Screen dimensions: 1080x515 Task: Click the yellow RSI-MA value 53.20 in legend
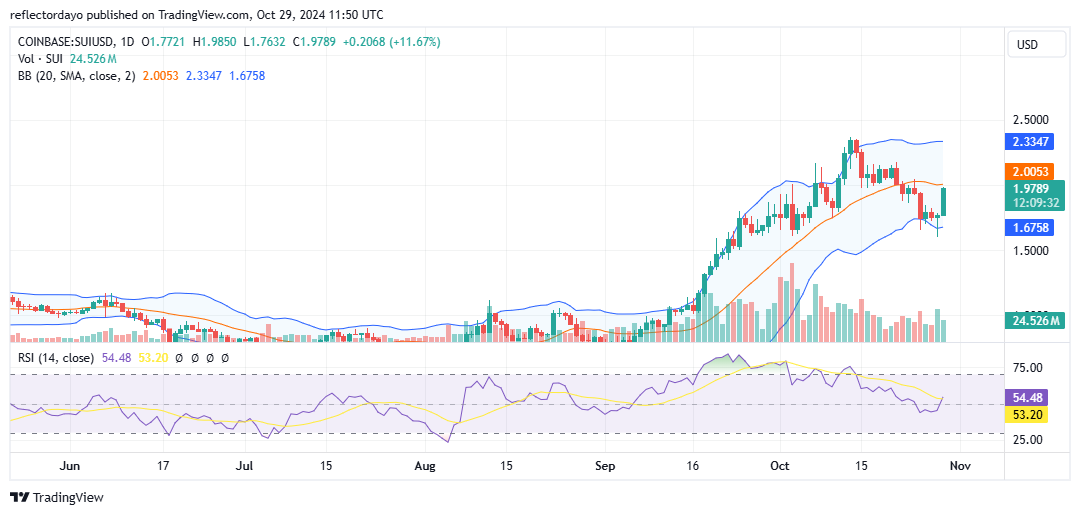(x=153, y=358)
